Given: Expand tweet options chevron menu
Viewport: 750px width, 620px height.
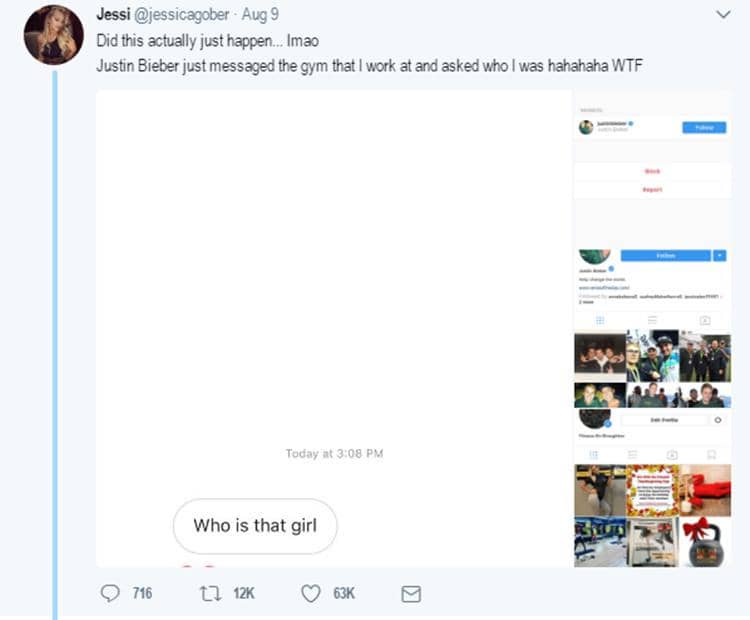Looking at the screenshot, I should coord(723,15).
